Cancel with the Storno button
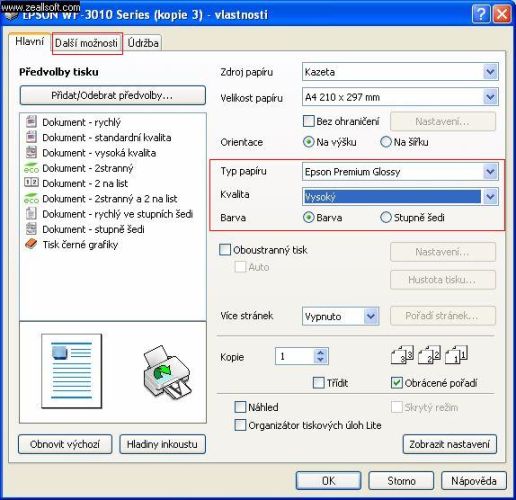Screen dimensions: 516x500 401,481
